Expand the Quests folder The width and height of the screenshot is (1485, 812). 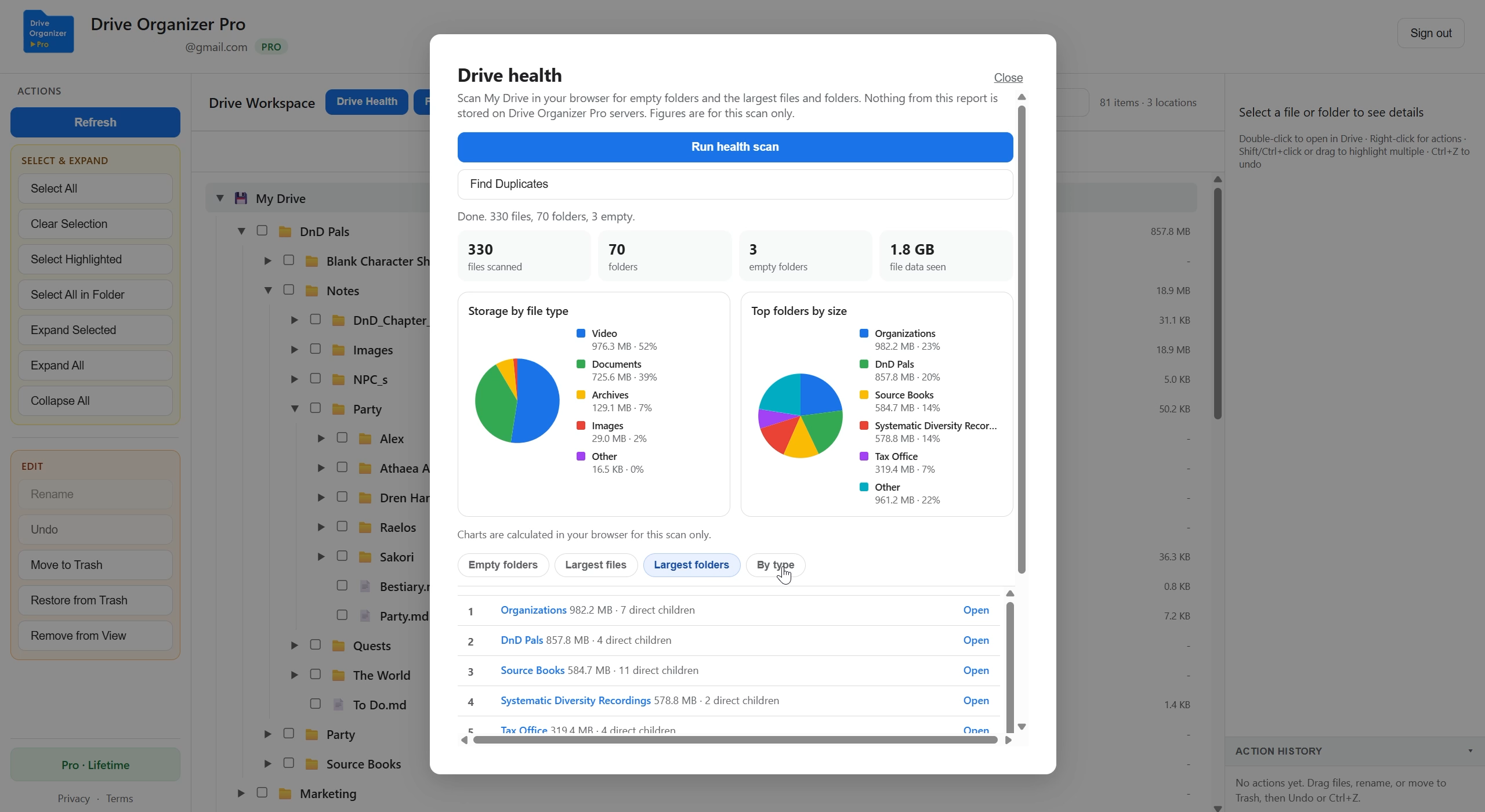(x=295, y=646)
